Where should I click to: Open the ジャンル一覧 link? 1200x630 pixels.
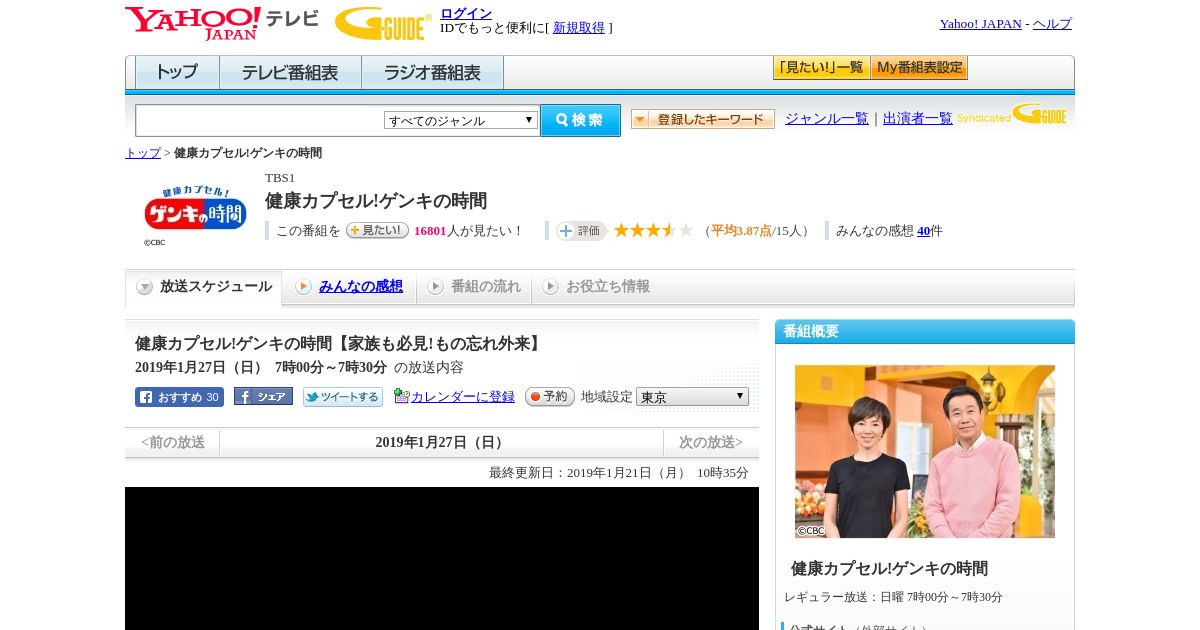point(827,118)
